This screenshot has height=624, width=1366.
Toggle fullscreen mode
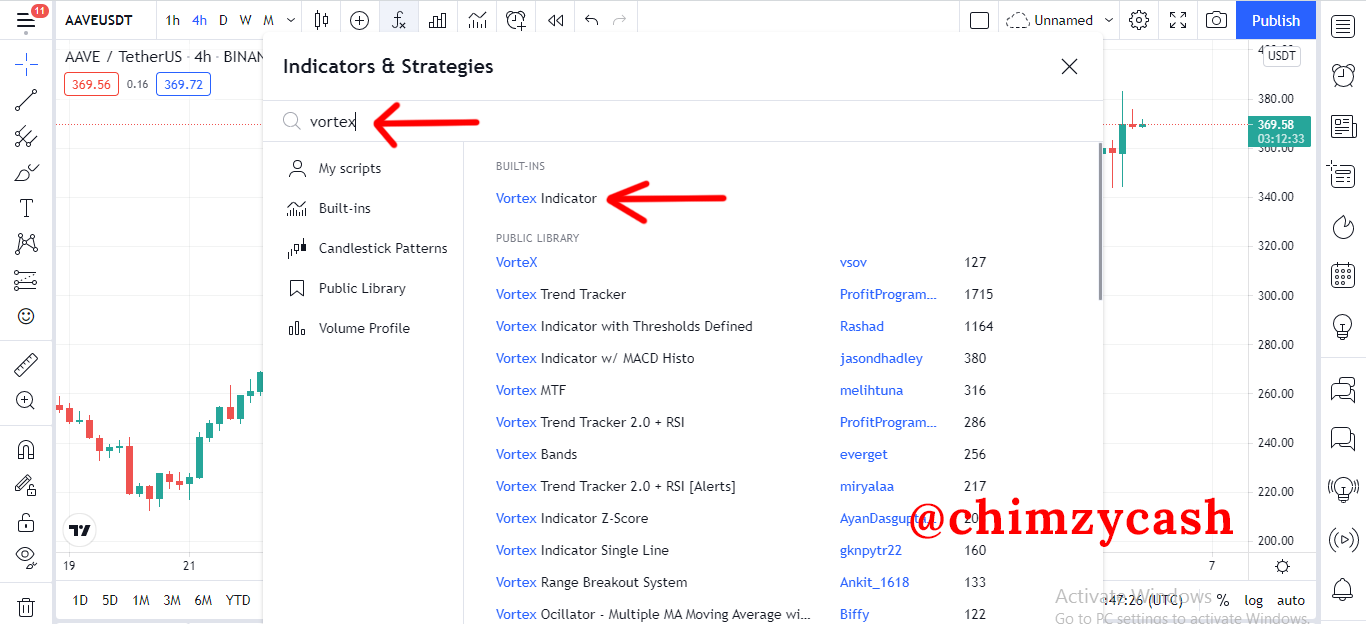[1178, 20]
